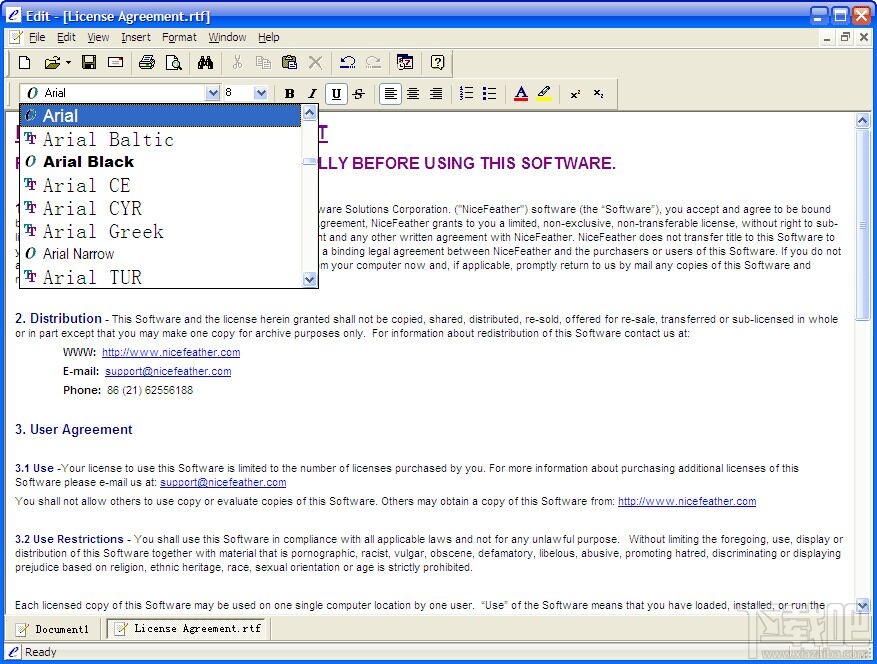Click the toolbar icon left of Help
Viewport: 877px width, 664px height.
click(405, 63)
